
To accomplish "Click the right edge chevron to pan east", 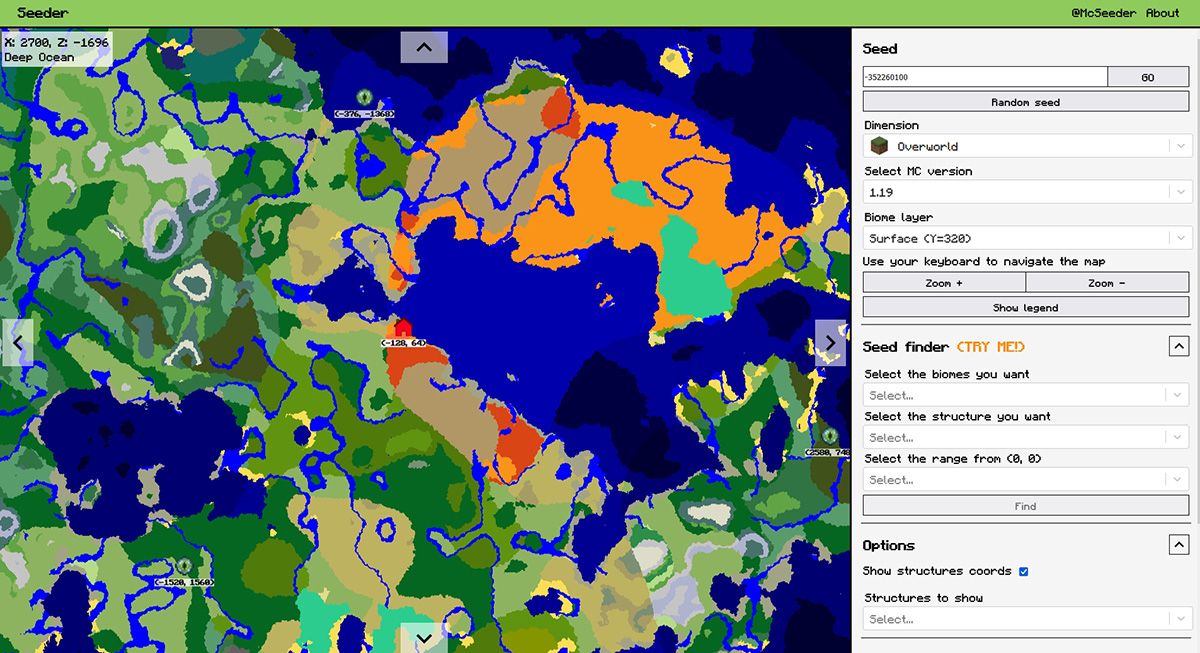I will pos(831,342).
